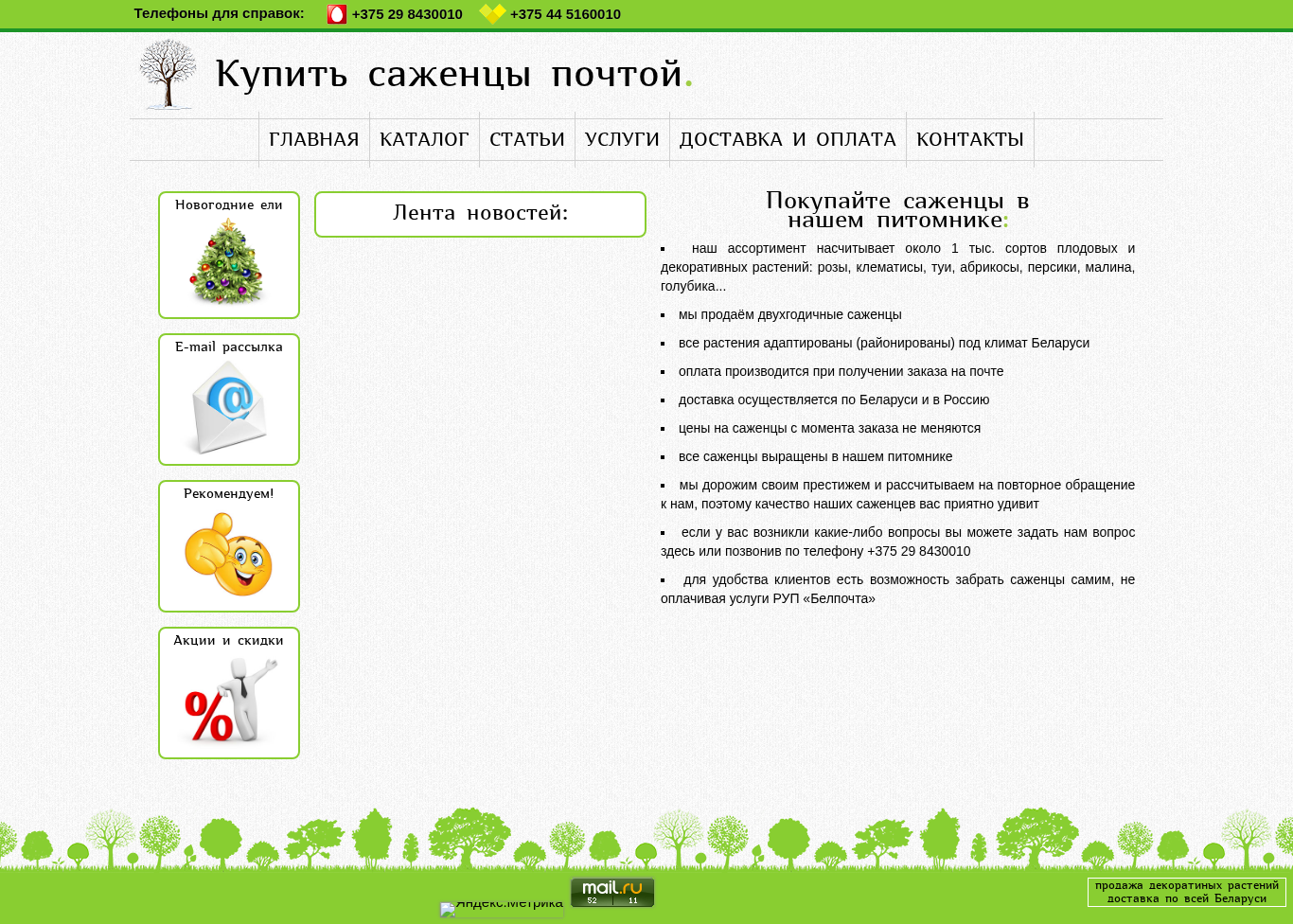Click the footer 'продажа декоративных растений' box
Viewport: 1293px width, 924px height.
[1187, 892]
